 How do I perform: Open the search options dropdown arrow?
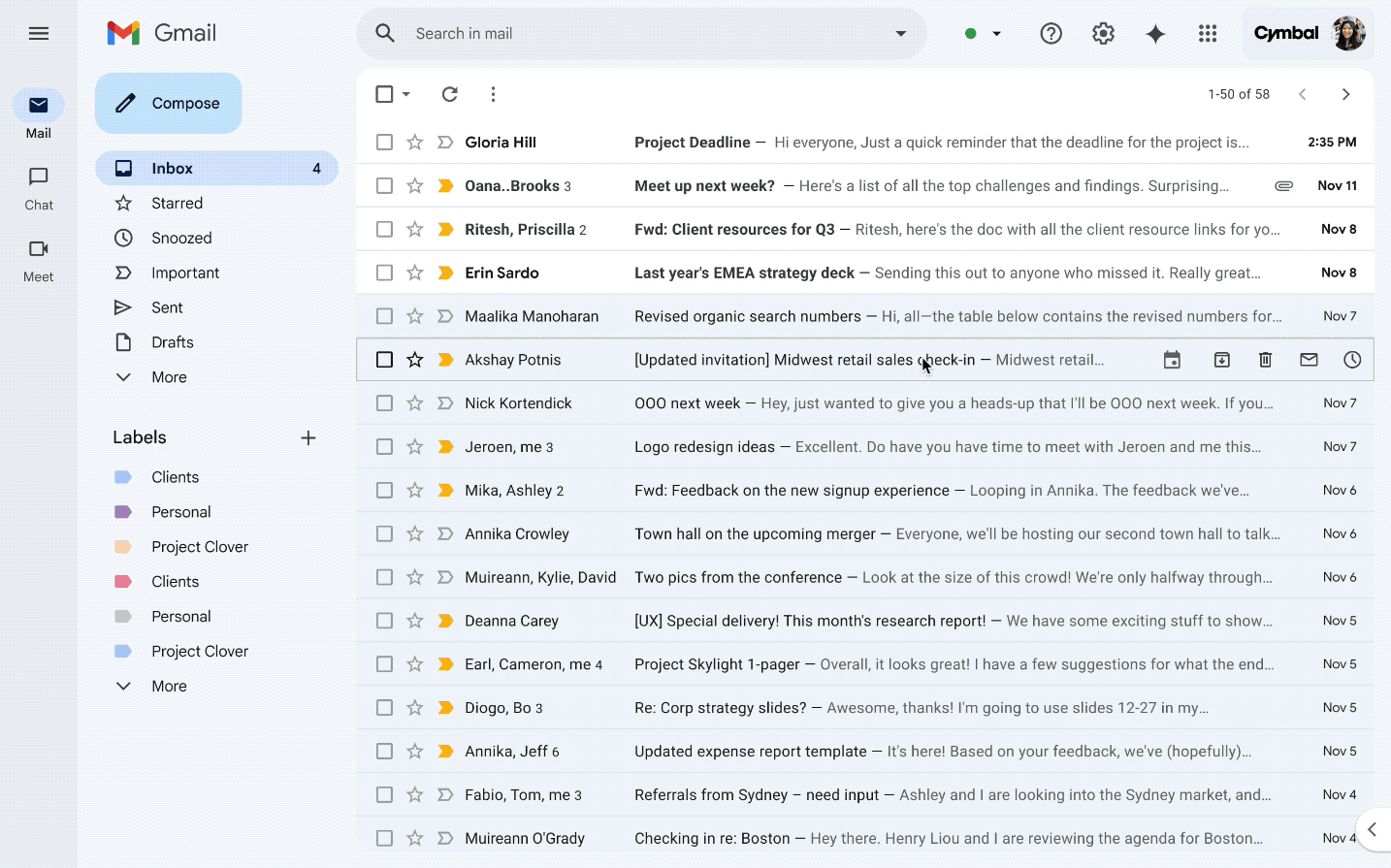[x=900, y=33]
